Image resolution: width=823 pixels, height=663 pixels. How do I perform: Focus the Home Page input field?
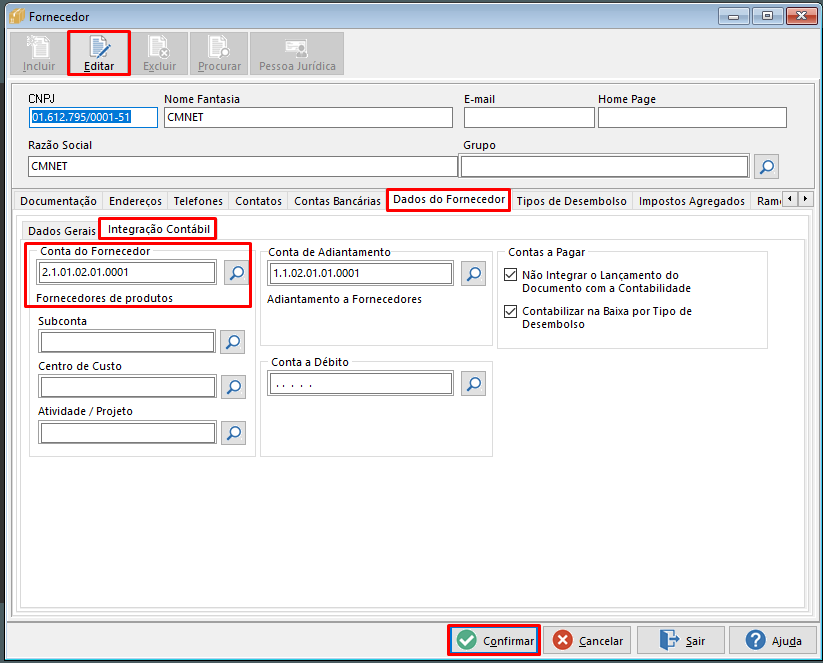click(x=692, y=118)
